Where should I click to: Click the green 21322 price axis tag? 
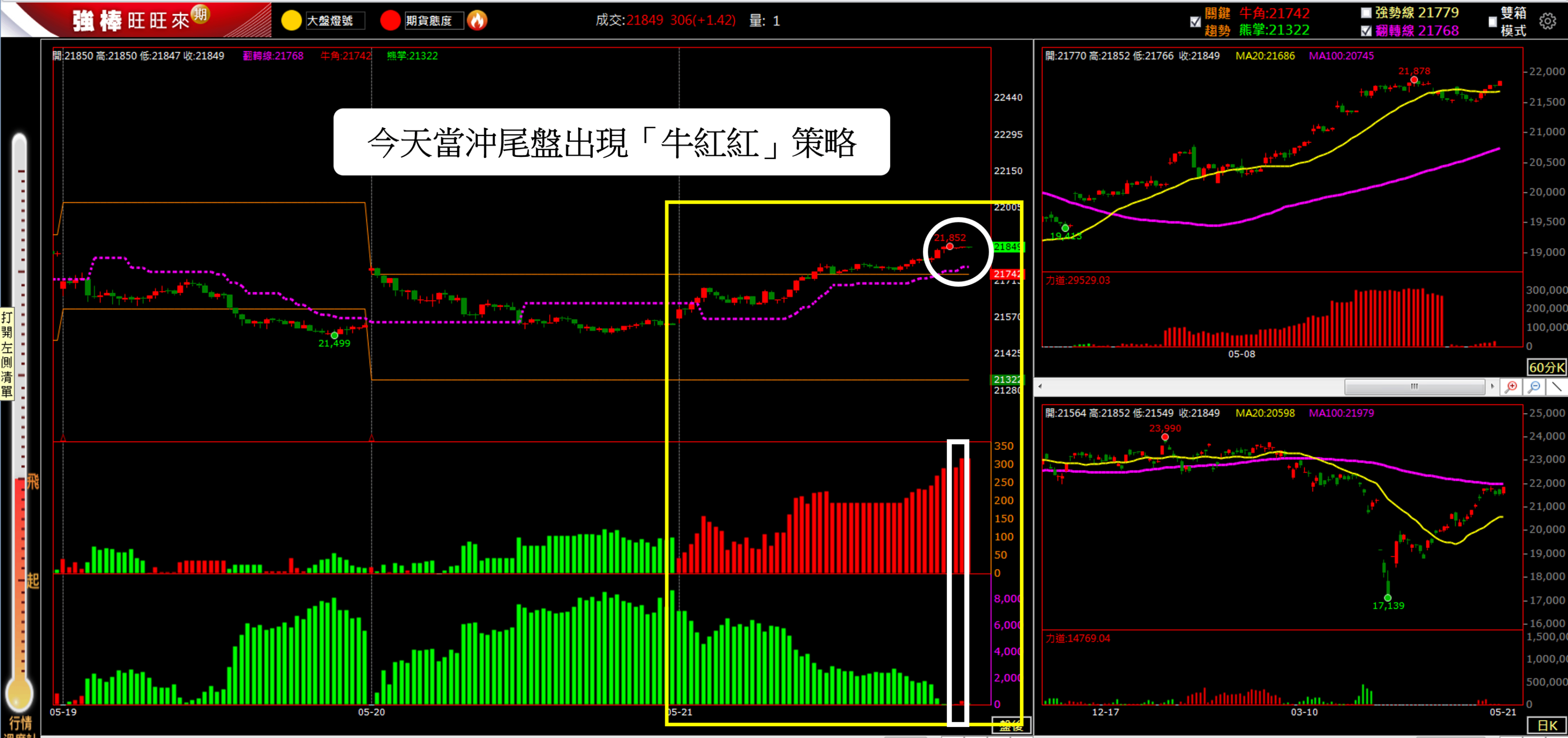click(1007, 380)
